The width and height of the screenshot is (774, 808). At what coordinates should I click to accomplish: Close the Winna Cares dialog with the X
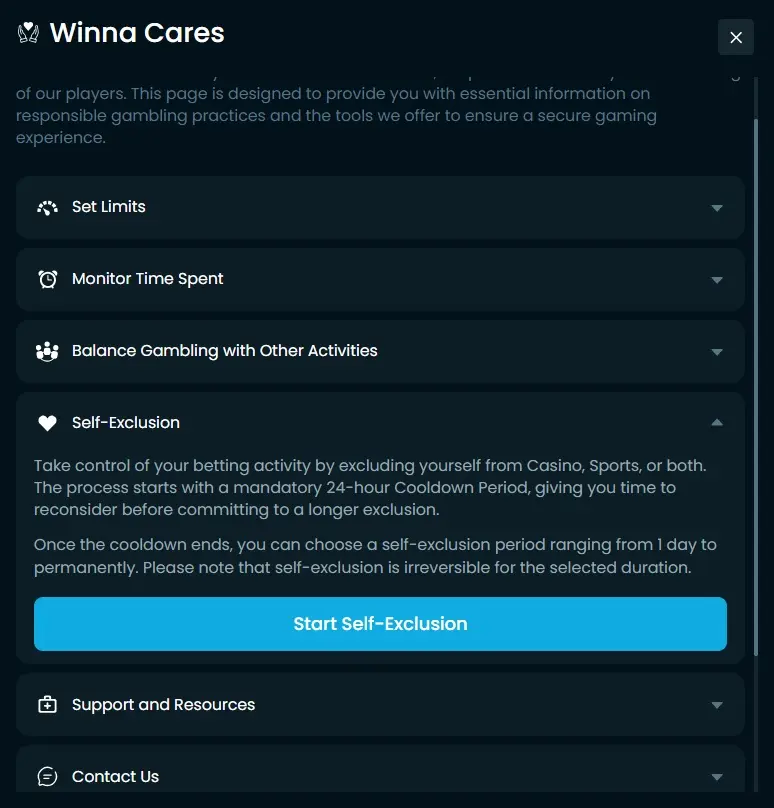736,37
